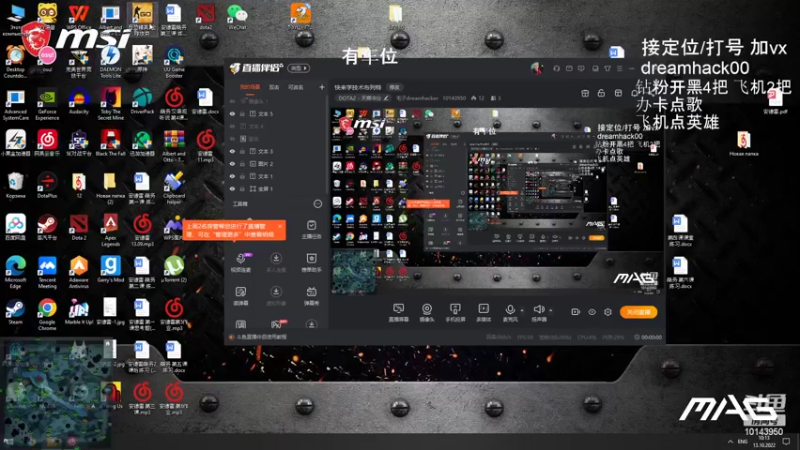The height and width of the screenshot is (450, 800).
Task: Click the stream preview canvas
Action: [x=496, y=201]
